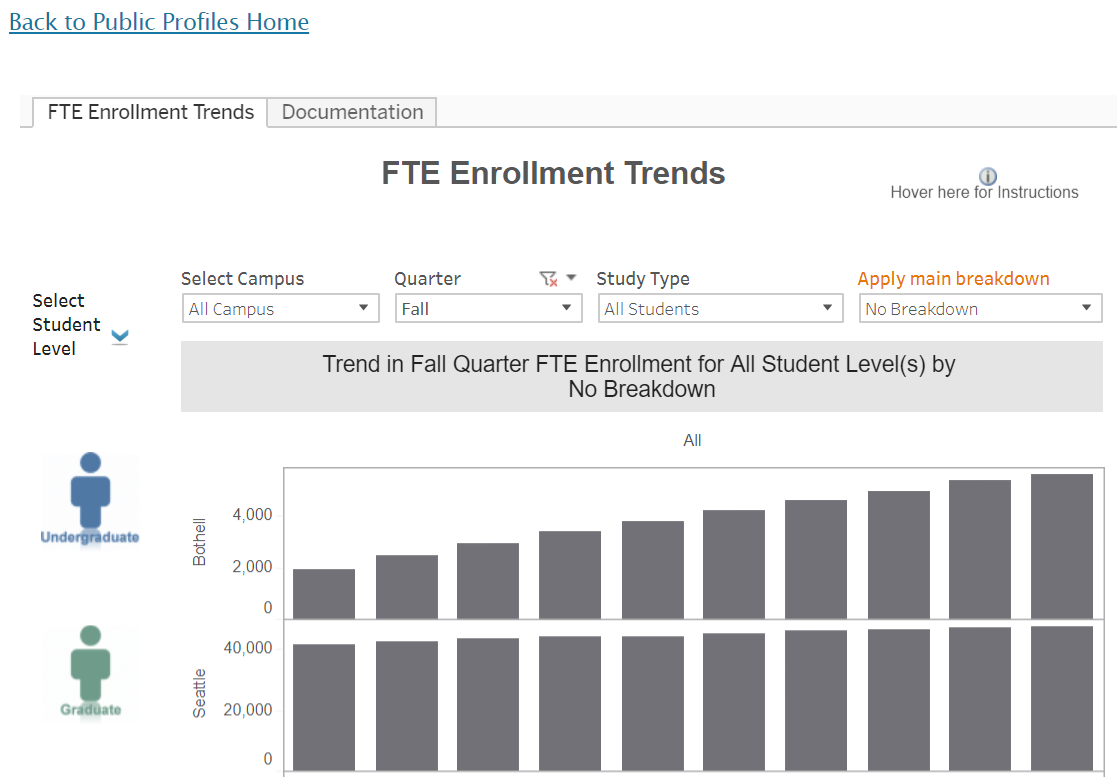The image size is (1117, 777).
Task: Clear the Quarter filter icon
Action: 548,278
